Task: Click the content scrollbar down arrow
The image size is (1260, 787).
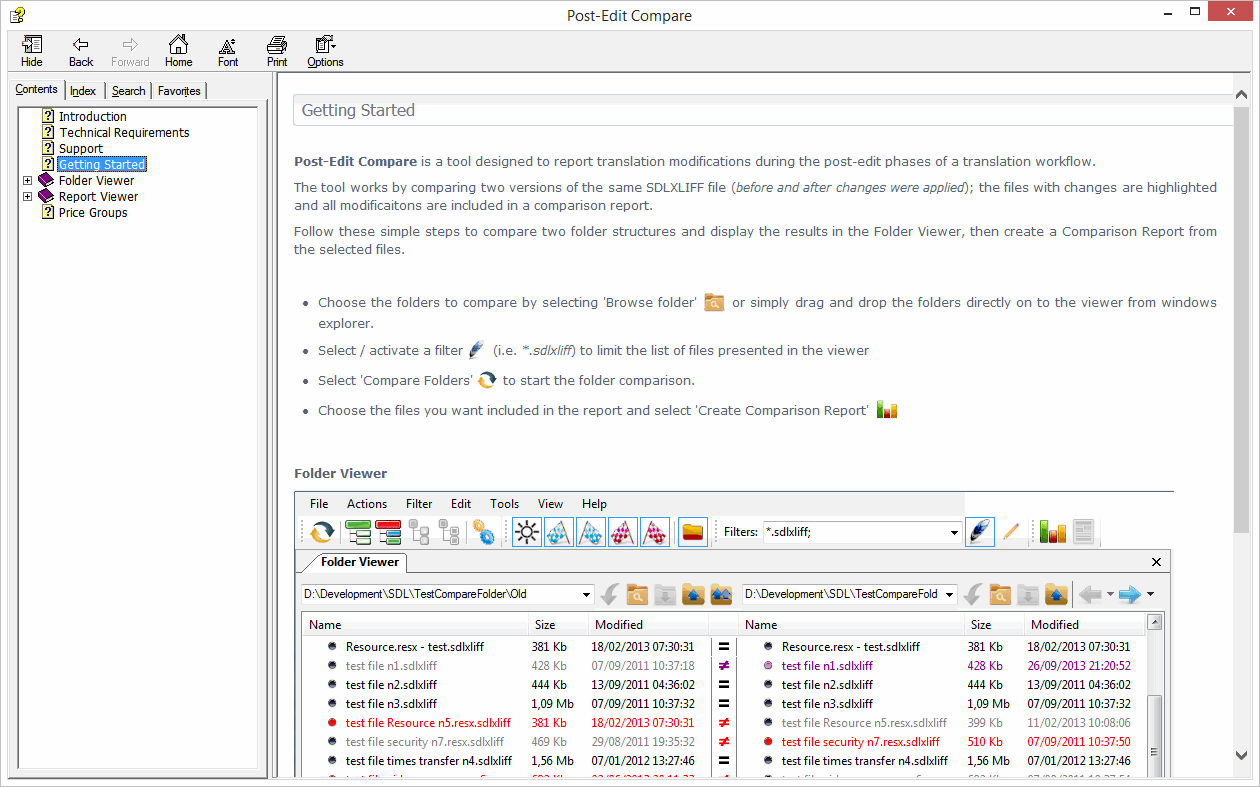Action: [x=1242, y=755]
